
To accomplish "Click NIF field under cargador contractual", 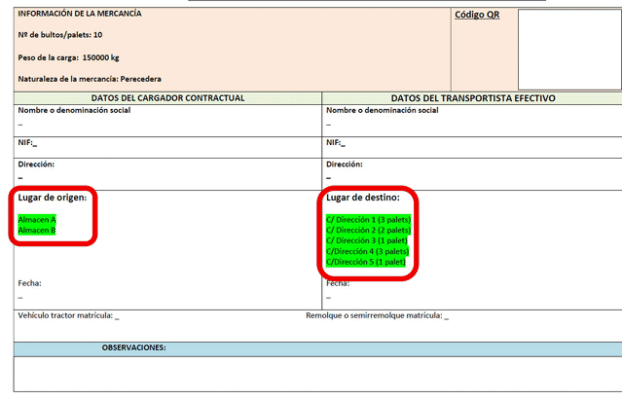I will coord(167,147).
